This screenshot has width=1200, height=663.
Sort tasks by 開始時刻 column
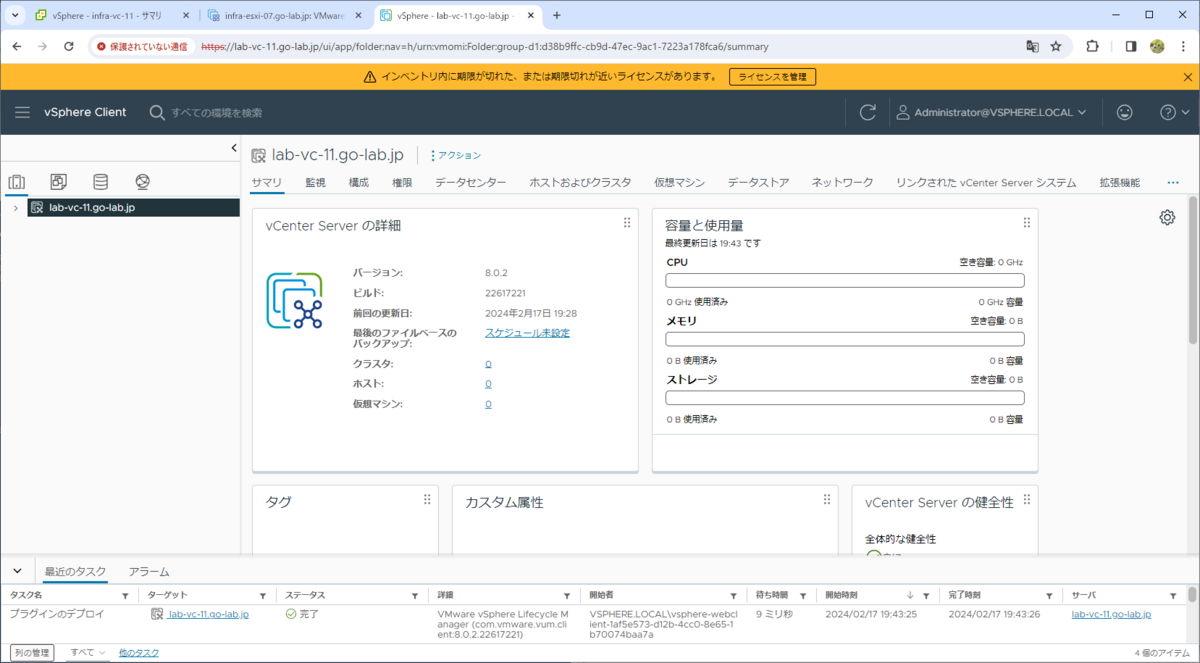[x=843, y=595]
